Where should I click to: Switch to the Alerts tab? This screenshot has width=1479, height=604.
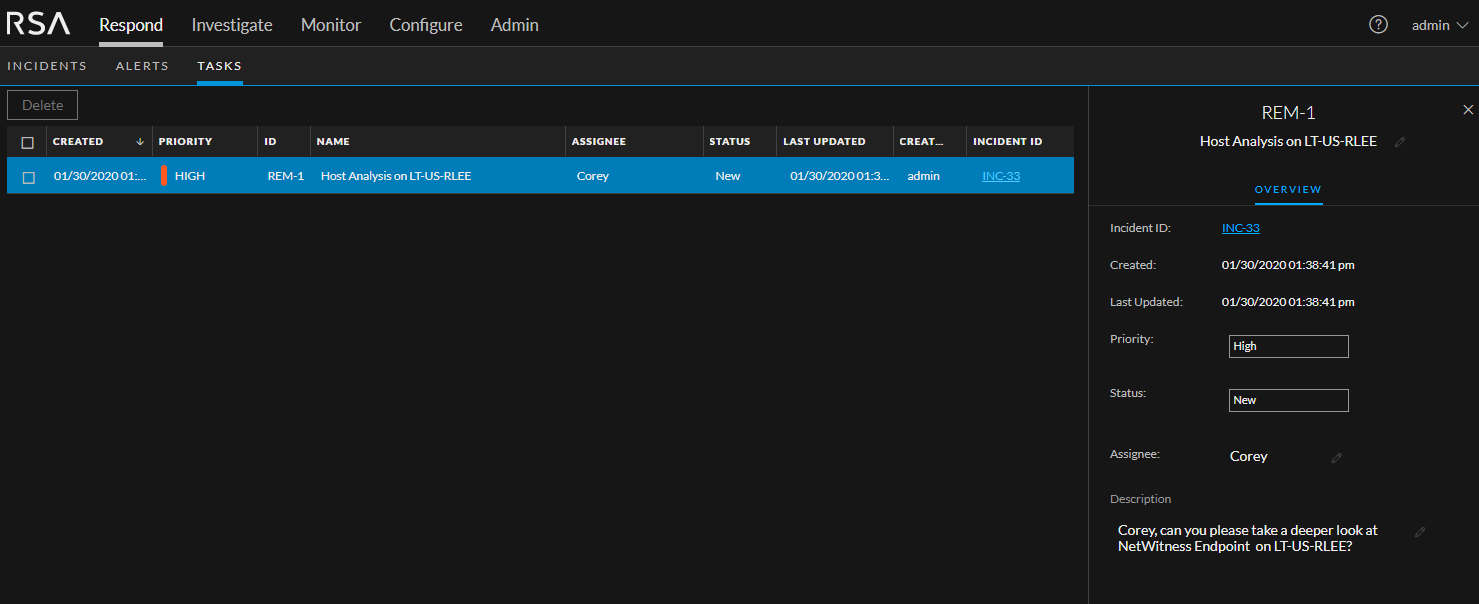142,66
